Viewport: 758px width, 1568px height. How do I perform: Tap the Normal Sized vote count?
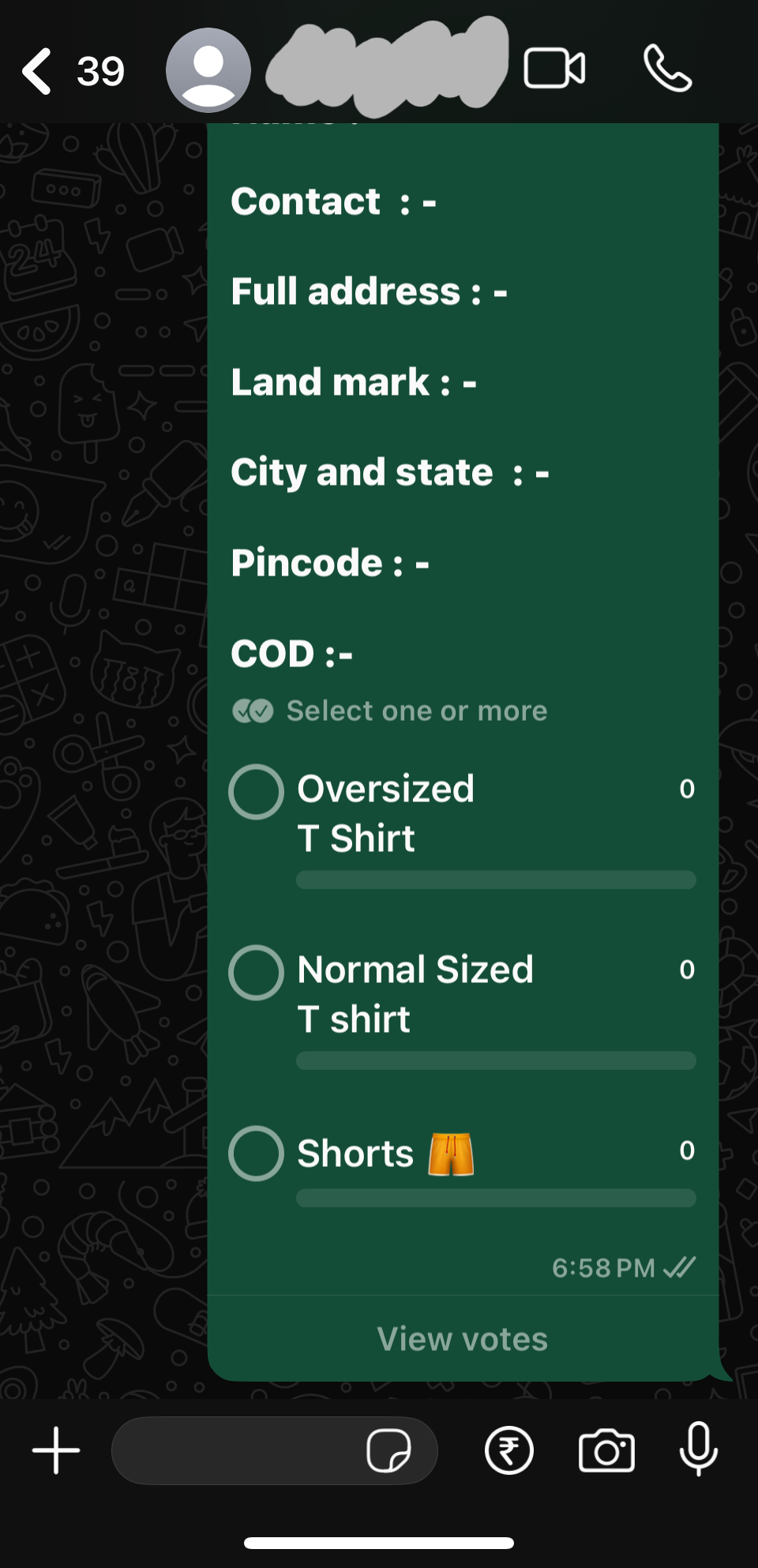[x=687, y=970]
